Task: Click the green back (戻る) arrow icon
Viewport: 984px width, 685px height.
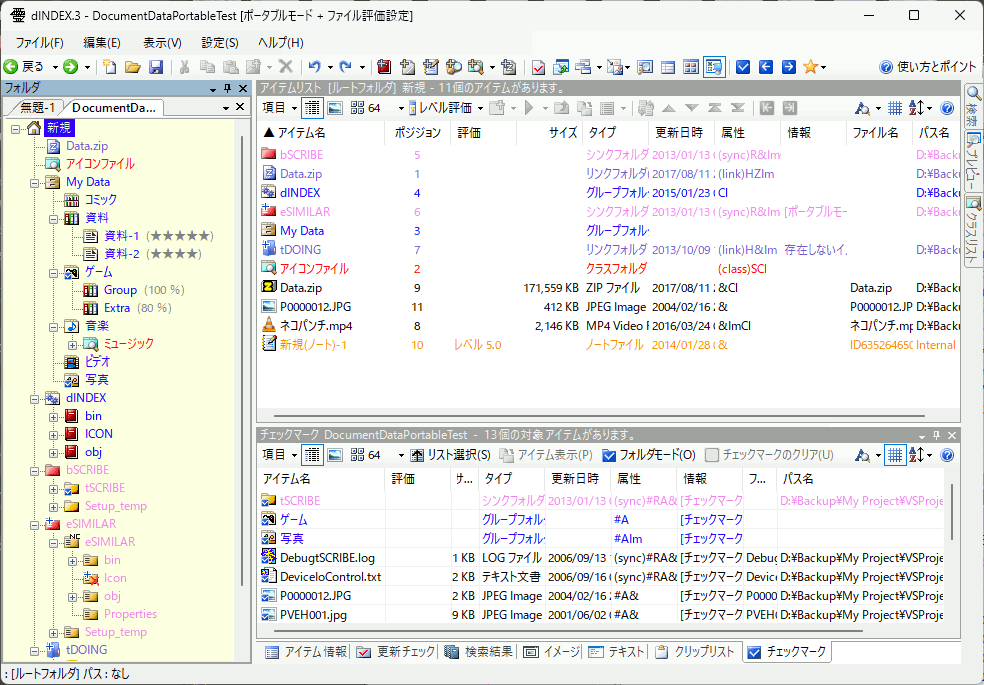Action: (x=11, y=66)
